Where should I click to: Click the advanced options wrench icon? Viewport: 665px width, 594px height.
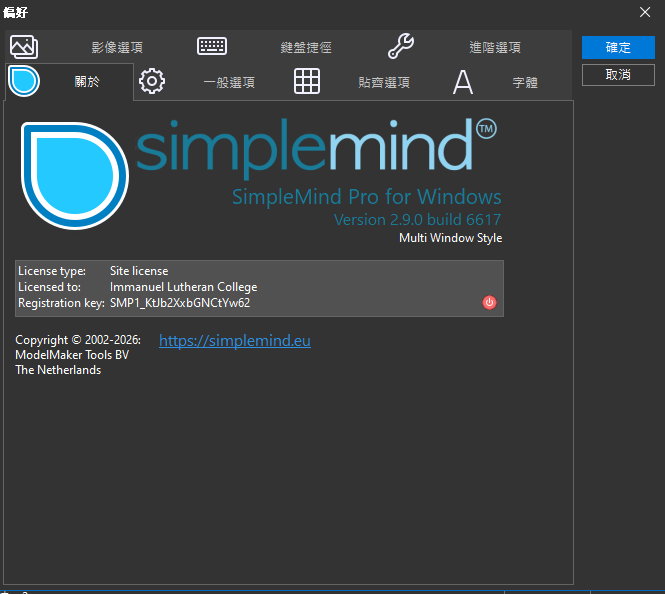[400, 46]
